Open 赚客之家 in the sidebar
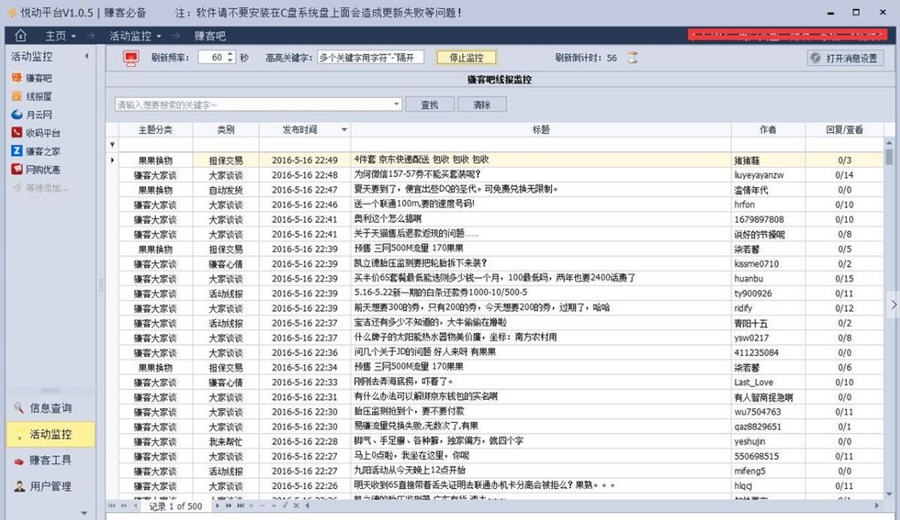The width and height of the screenshot is (900, 520). pos(36,151)
